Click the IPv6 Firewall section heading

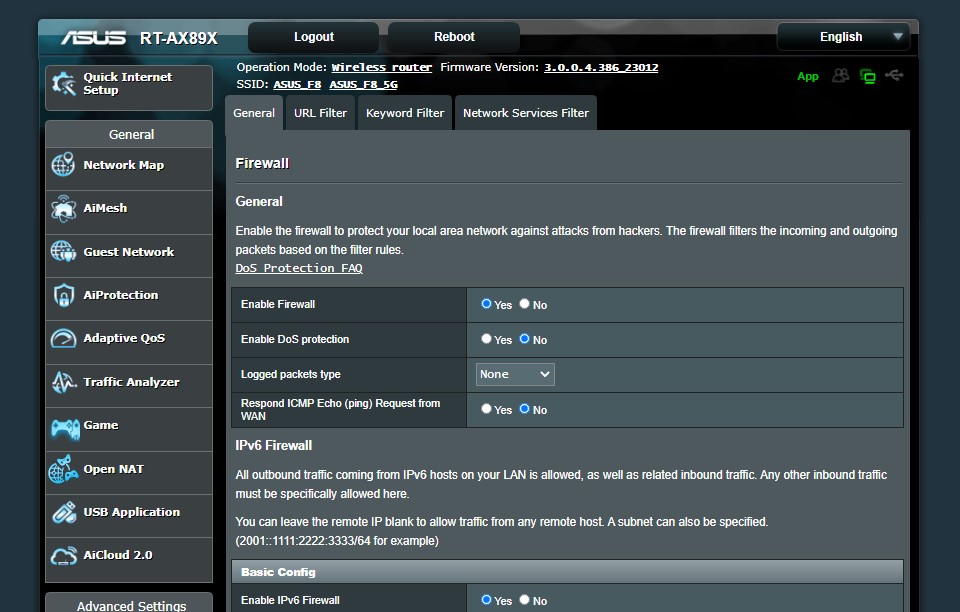[x=274, y=446]
